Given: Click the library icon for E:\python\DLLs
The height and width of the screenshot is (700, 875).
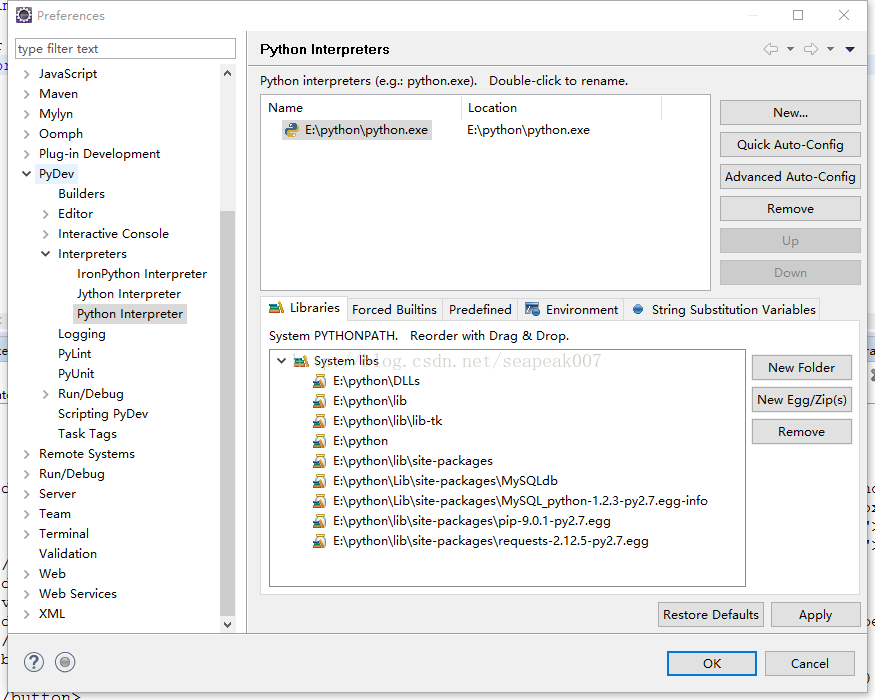Looking at the screenshot, I should (x=319, y=381).
